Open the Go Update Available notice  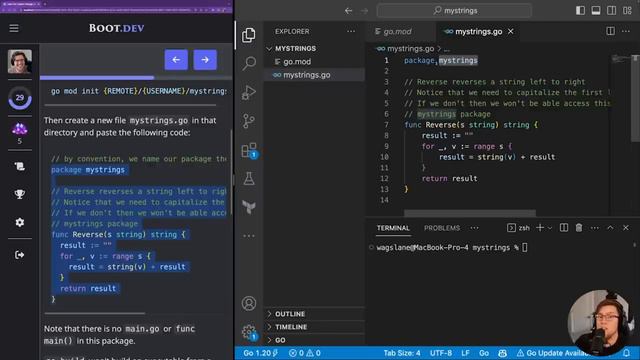(553, 353)
